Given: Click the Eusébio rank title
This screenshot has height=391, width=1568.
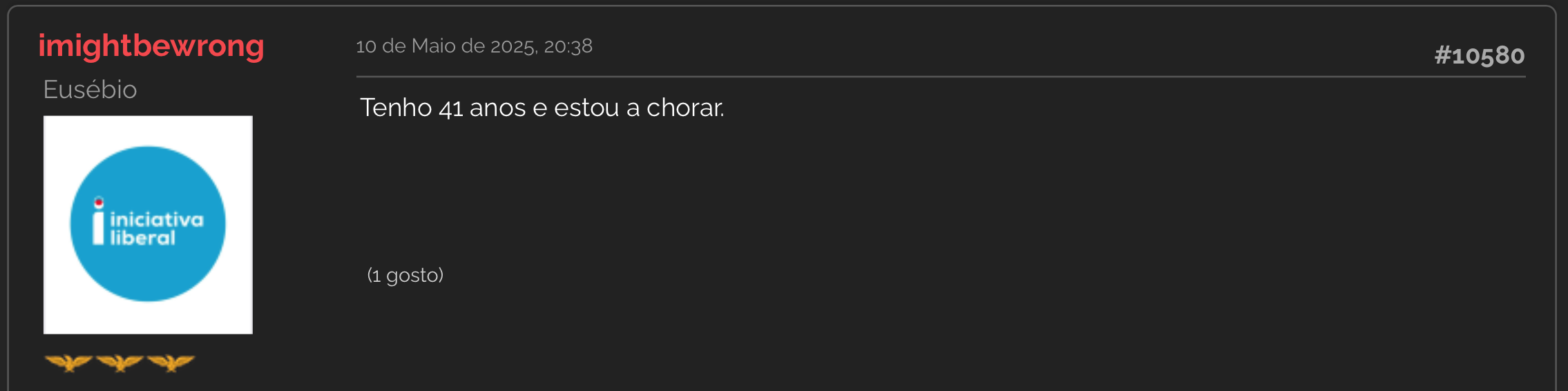Looking at the screenshot, I should pos(90,90).
